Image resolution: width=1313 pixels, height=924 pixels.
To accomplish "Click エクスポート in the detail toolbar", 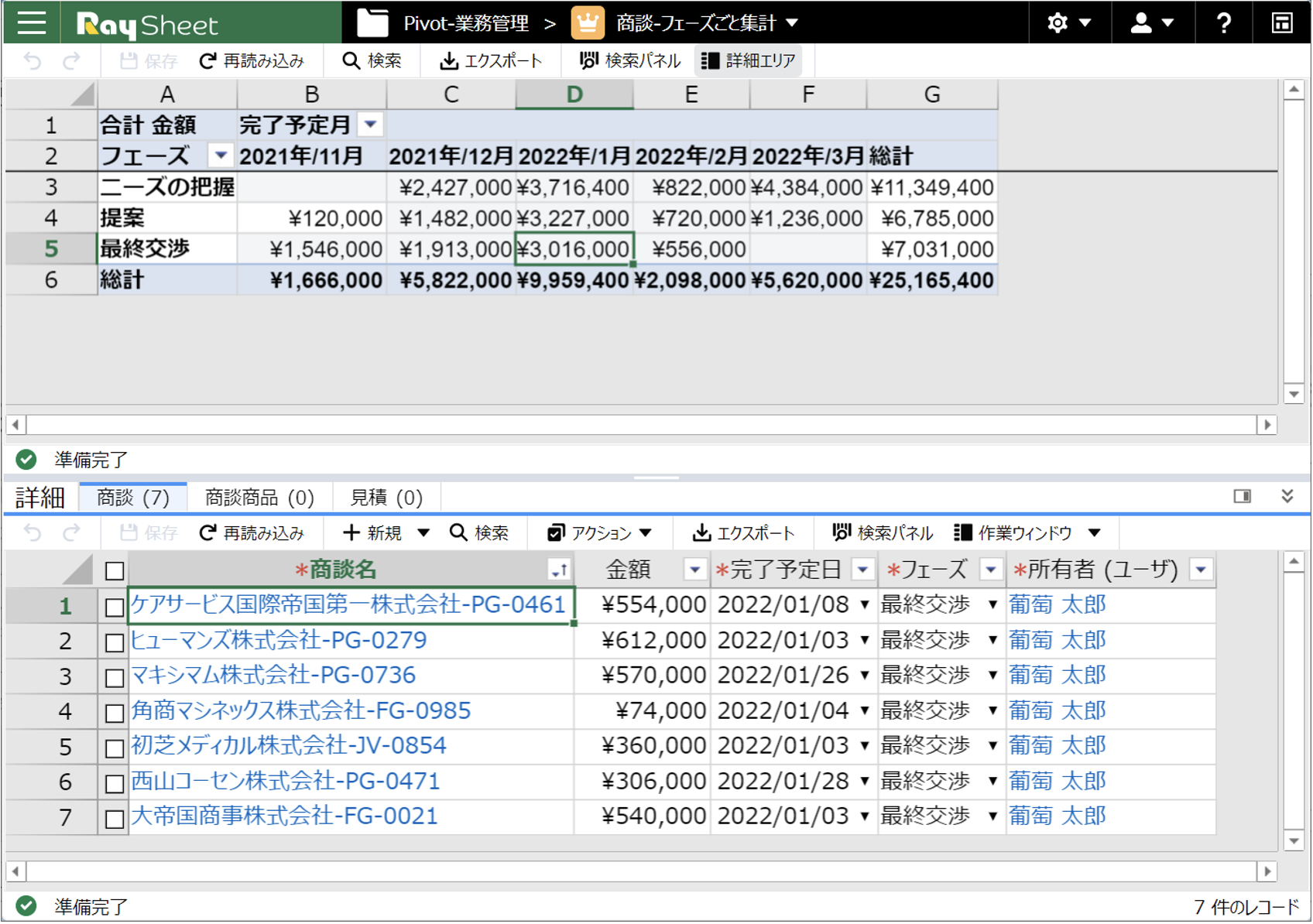I will [743, 533].
